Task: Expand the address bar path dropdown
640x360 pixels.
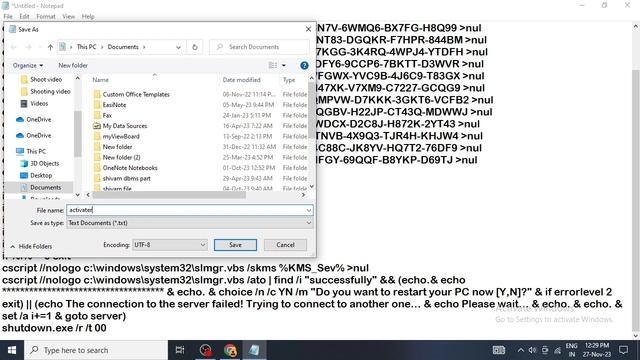Action: pos(178,47)
